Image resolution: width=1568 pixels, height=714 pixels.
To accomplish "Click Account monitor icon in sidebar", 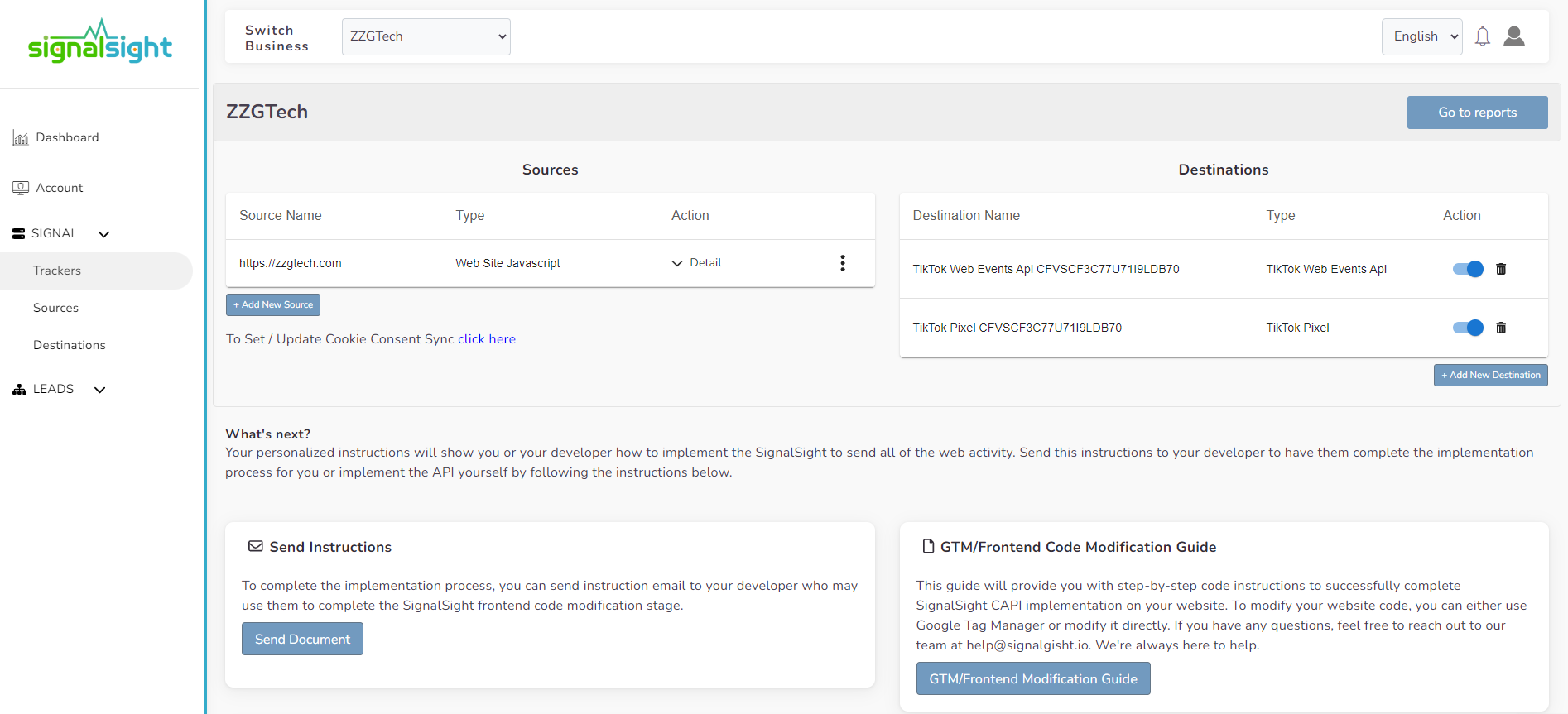I will coord(21,188).
